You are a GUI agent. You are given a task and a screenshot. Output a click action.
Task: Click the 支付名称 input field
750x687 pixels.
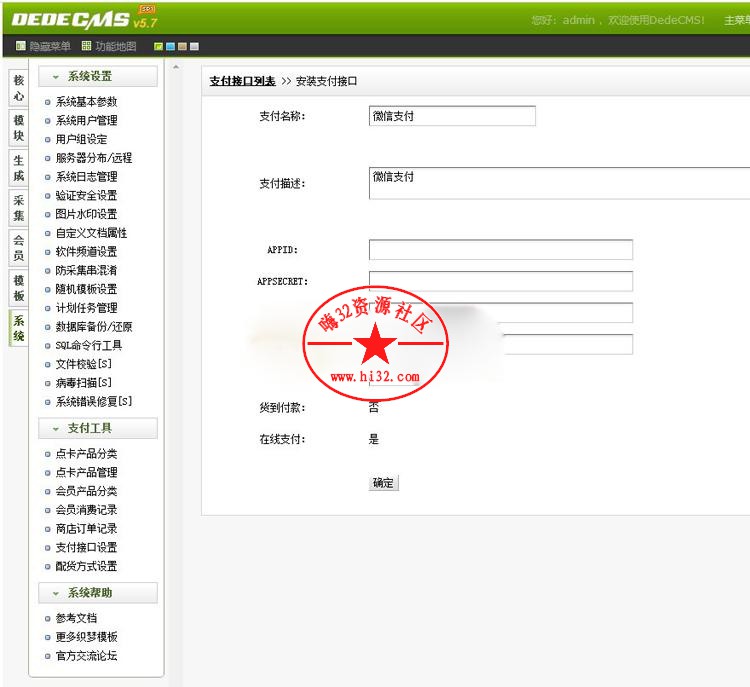452,116
